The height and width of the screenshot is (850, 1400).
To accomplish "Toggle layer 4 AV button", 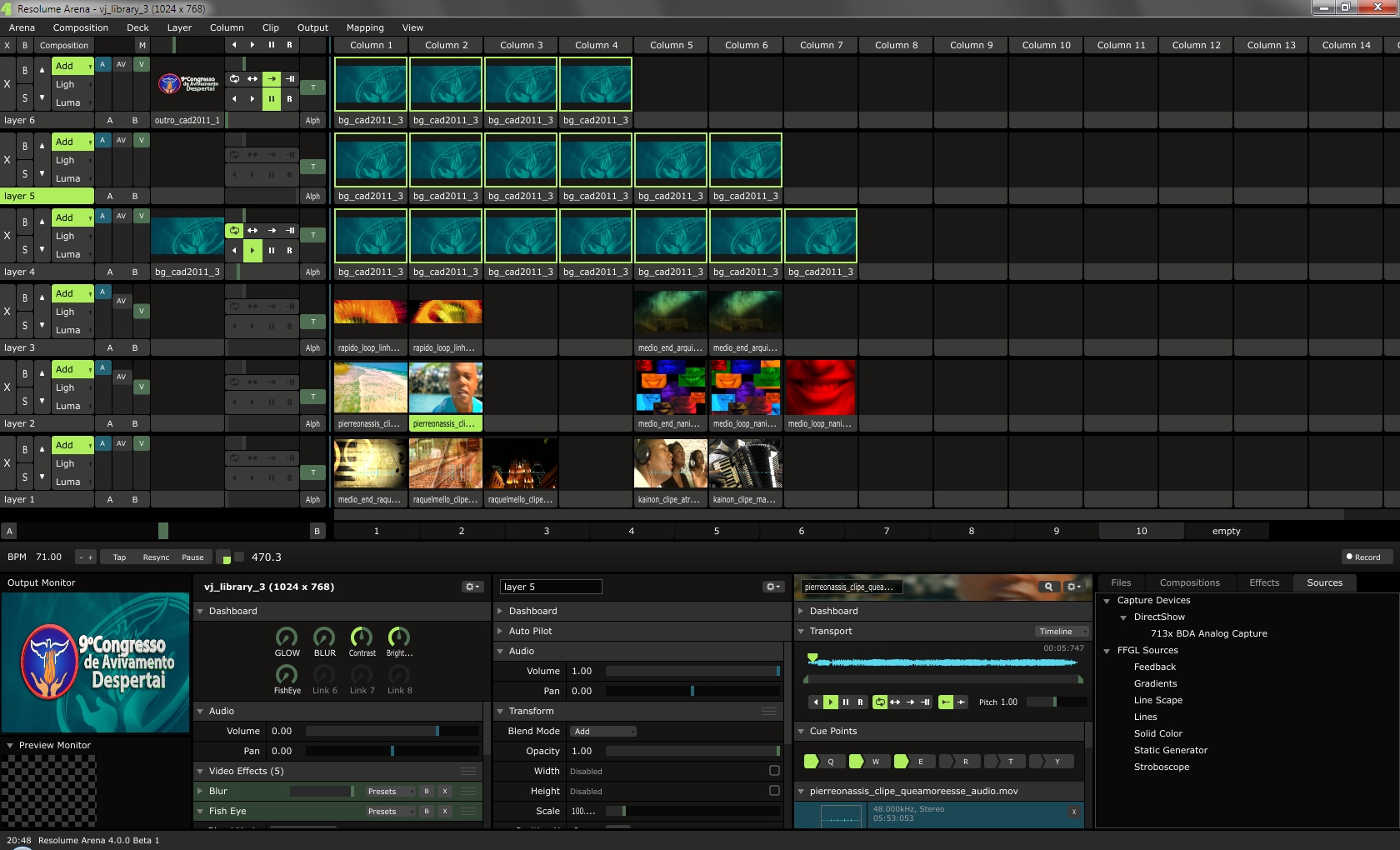I will [x=122, y=216].
